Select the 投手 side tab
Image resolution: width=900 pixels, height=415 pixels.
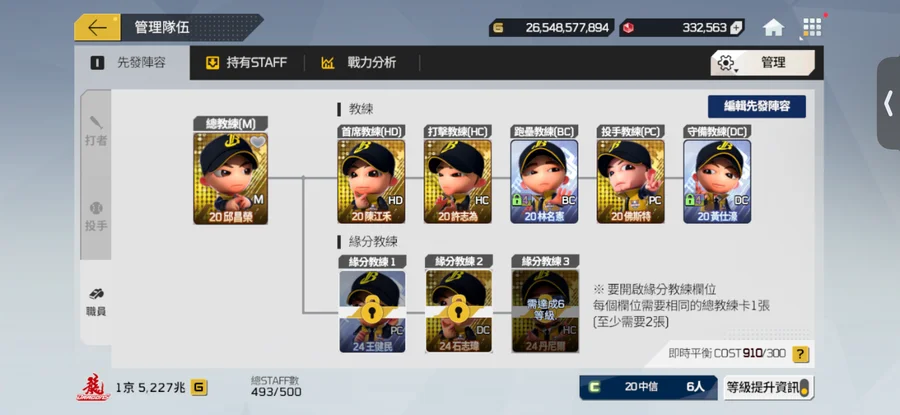click(x=96, y=217)
